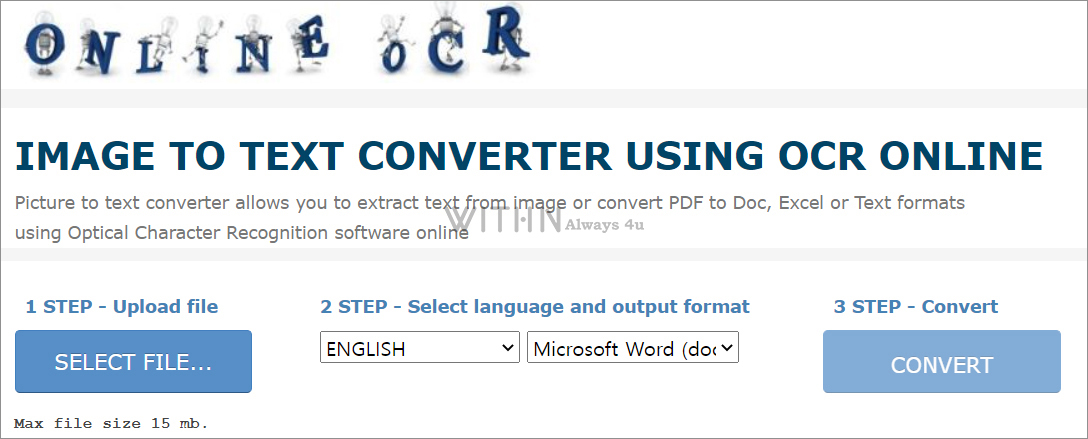Click the 'using Optical Character Recognition software online' line
1088x439 pixels.
pyautogui.click(x=241, y=232)
